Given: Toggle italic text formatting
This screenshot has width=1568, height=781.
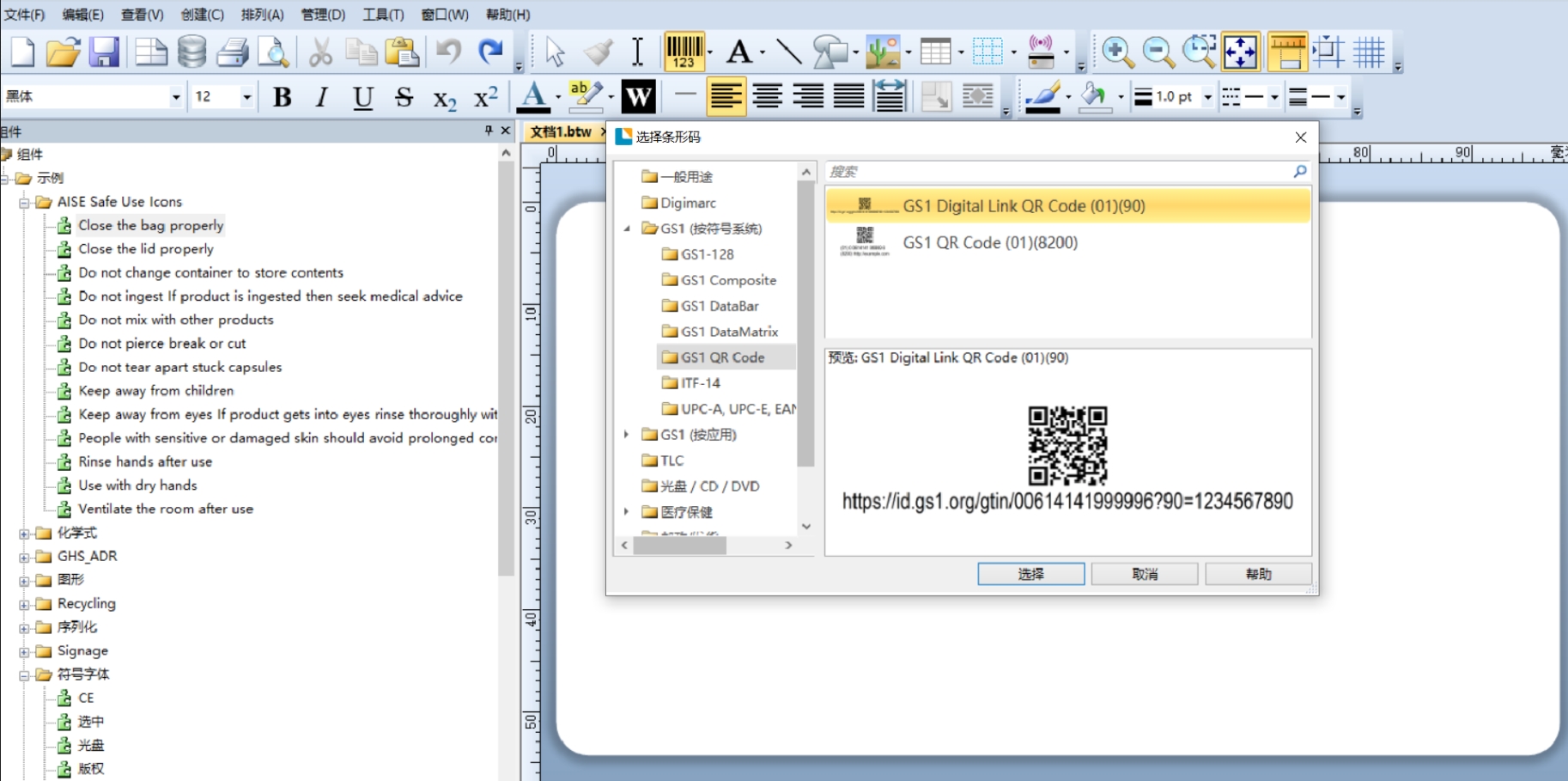Looking at the screenshot, I should (x=322, y=97).
